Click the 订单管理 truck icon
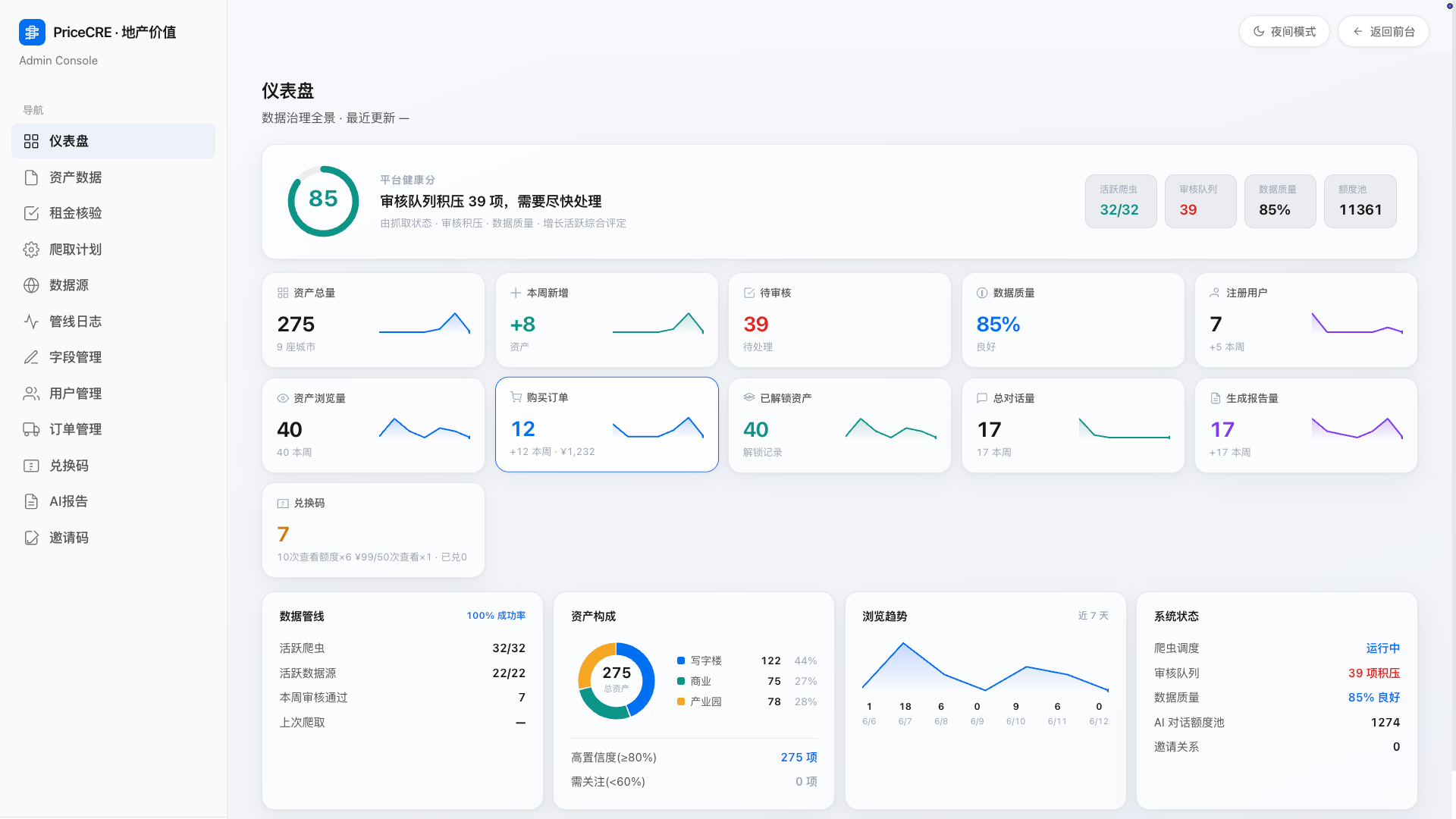Viewport: 1456px width, 819px height. [x=31, y=429]
